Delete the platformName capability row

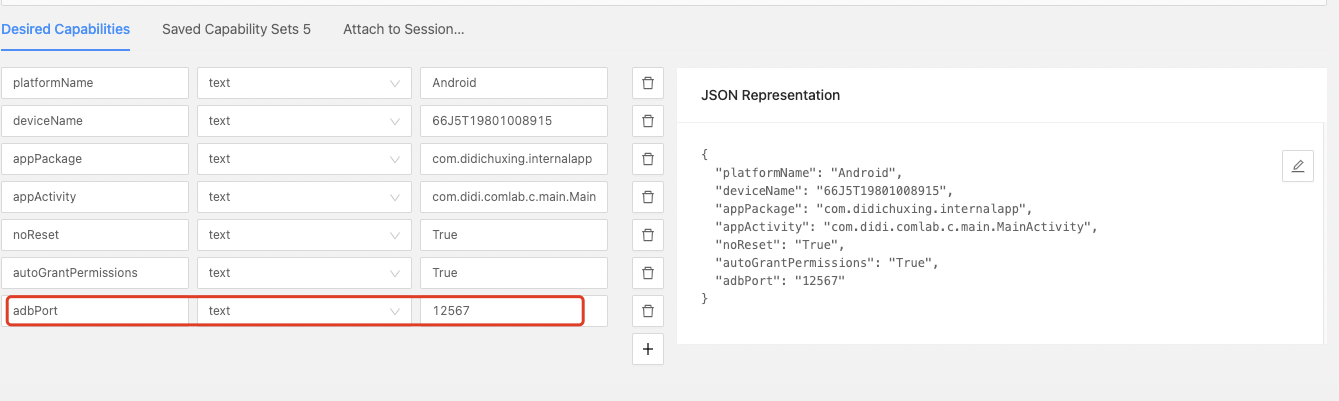click(647, 83)
